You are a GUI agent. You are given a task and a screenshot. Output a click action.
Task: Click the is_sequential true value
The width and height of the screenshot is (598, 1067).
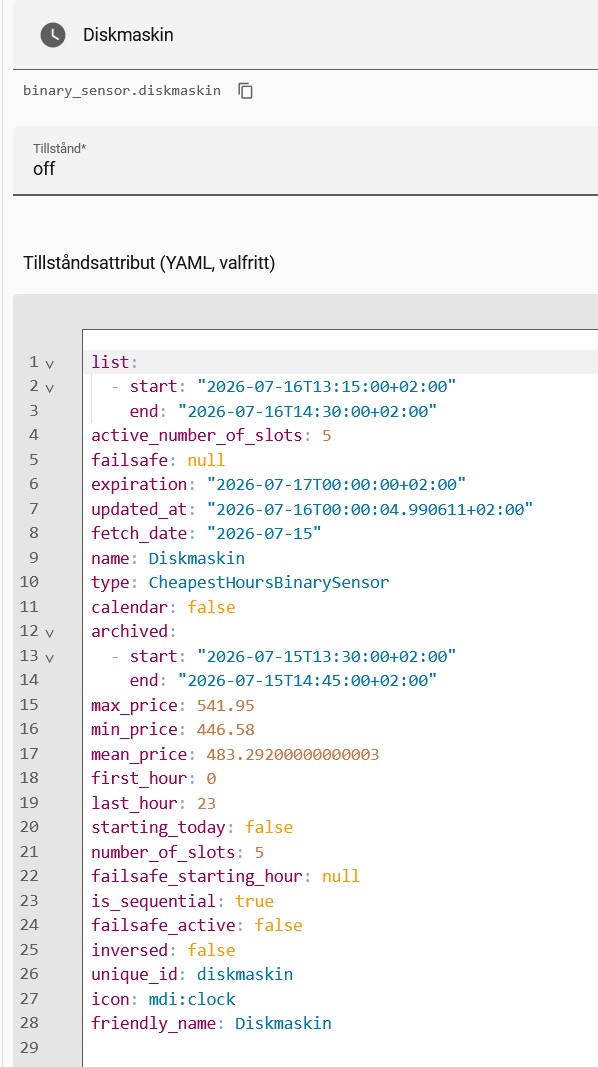click(254, 901)
